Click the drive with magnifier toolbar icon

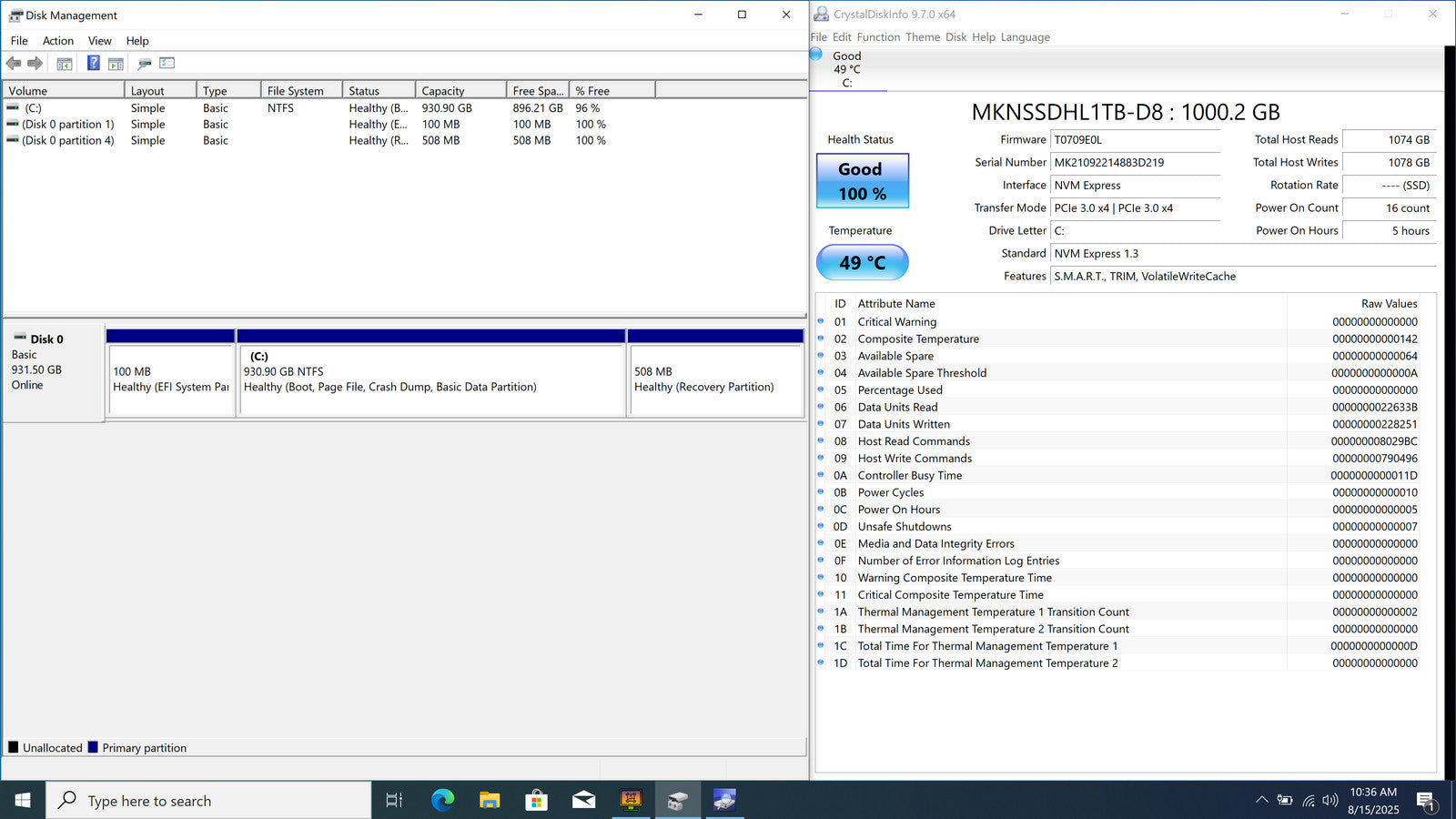click(144, 64)
